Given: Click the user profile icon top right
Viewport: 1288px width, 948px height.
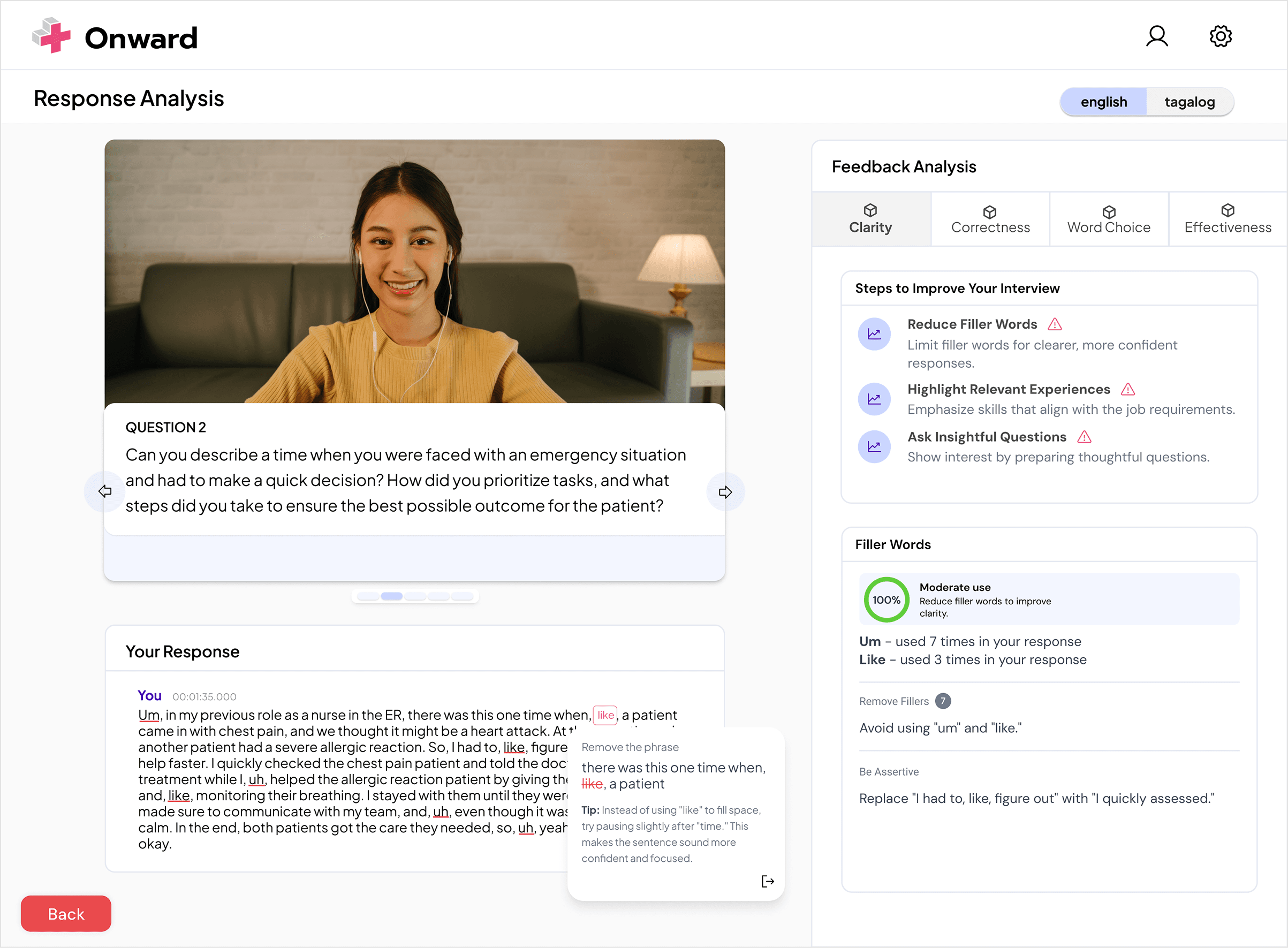Looking at the screenshot, I should click(x=1158, y=36).
